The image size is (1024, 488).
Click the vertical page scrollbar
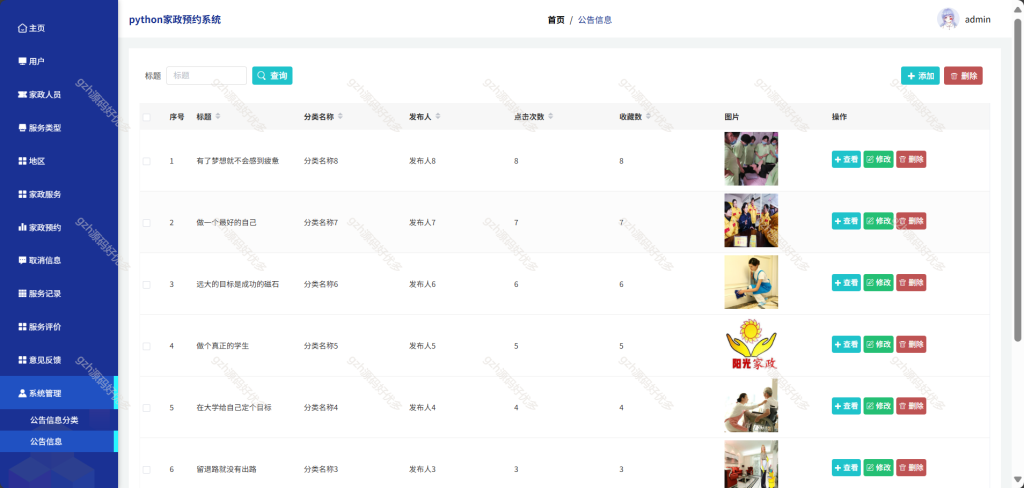pos(1017,180)
